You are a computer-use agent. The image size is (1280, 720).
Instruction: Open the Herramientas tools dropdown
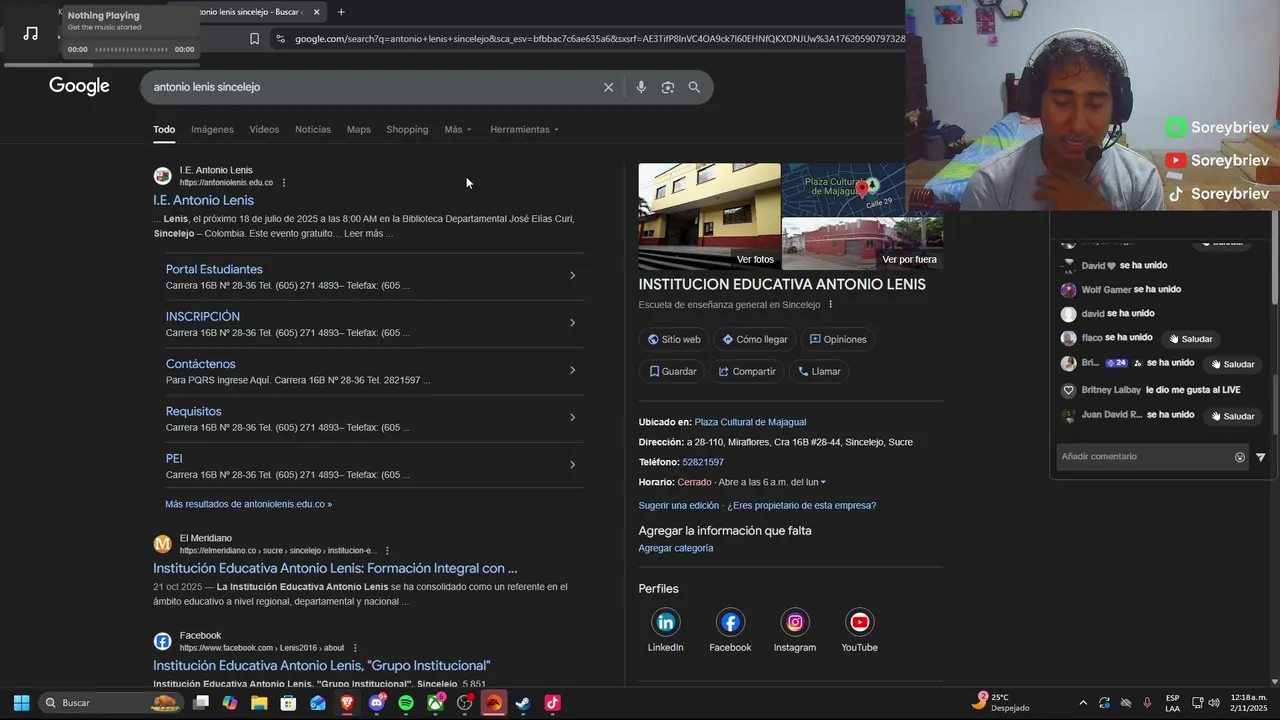click(x=525, y=129)
